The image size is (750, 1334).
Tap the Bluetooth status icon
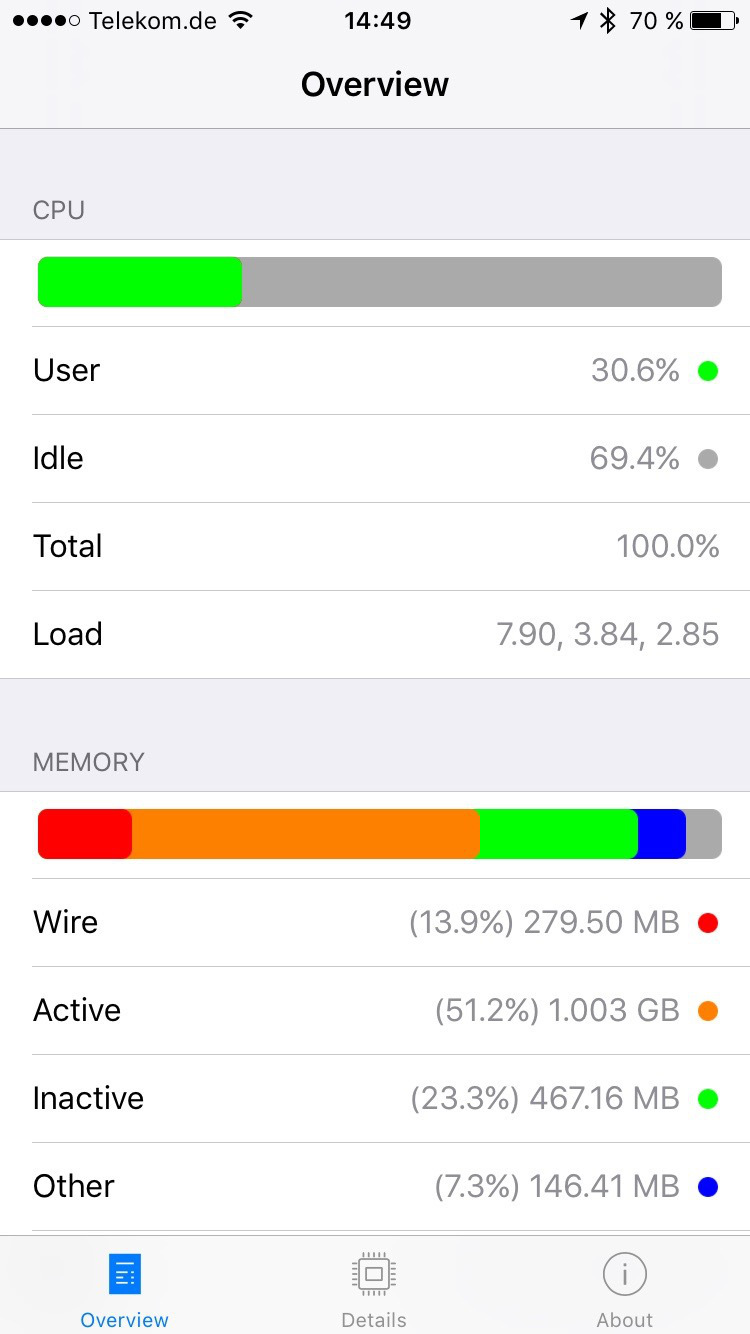[x=607, y=20]
